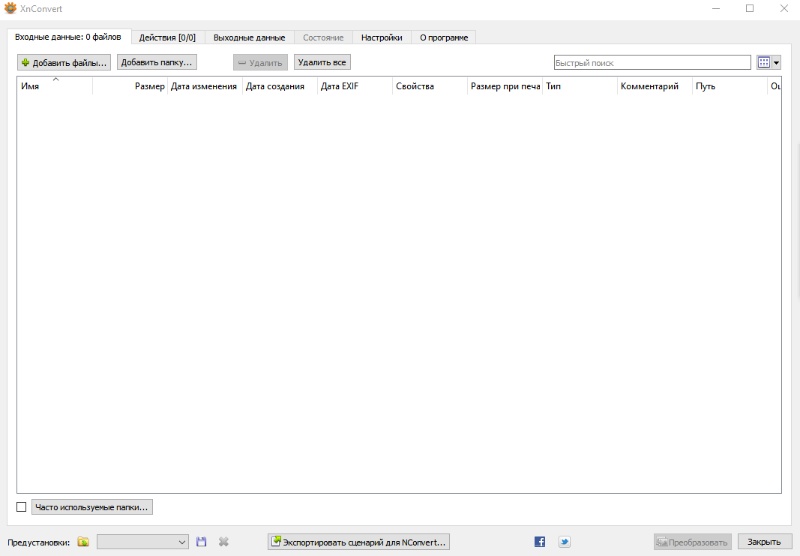
Task: Sort by the Размер column header
Action: (130, 86)
